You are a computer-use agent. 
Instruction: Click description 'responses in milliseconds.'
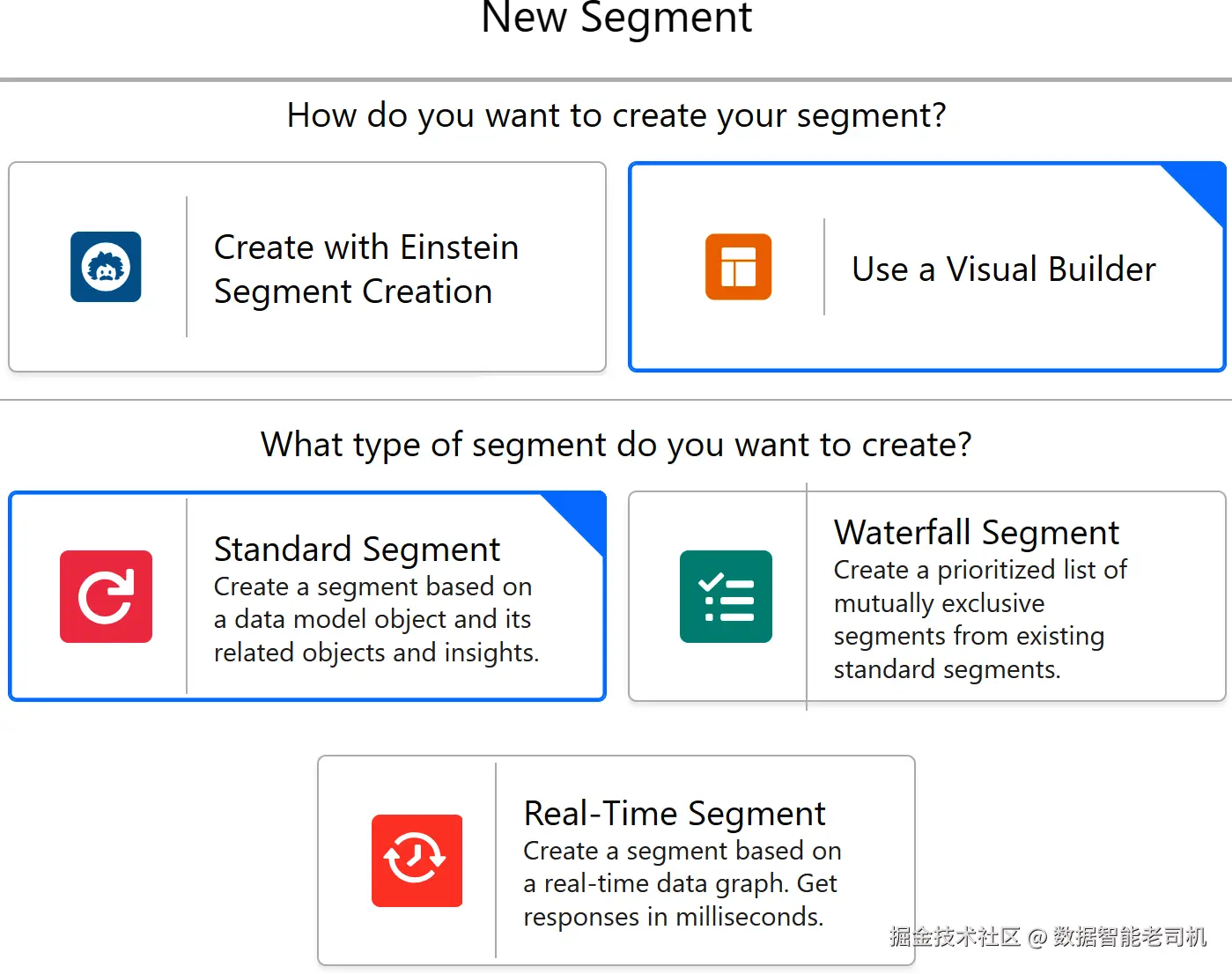tap(673, 917)
